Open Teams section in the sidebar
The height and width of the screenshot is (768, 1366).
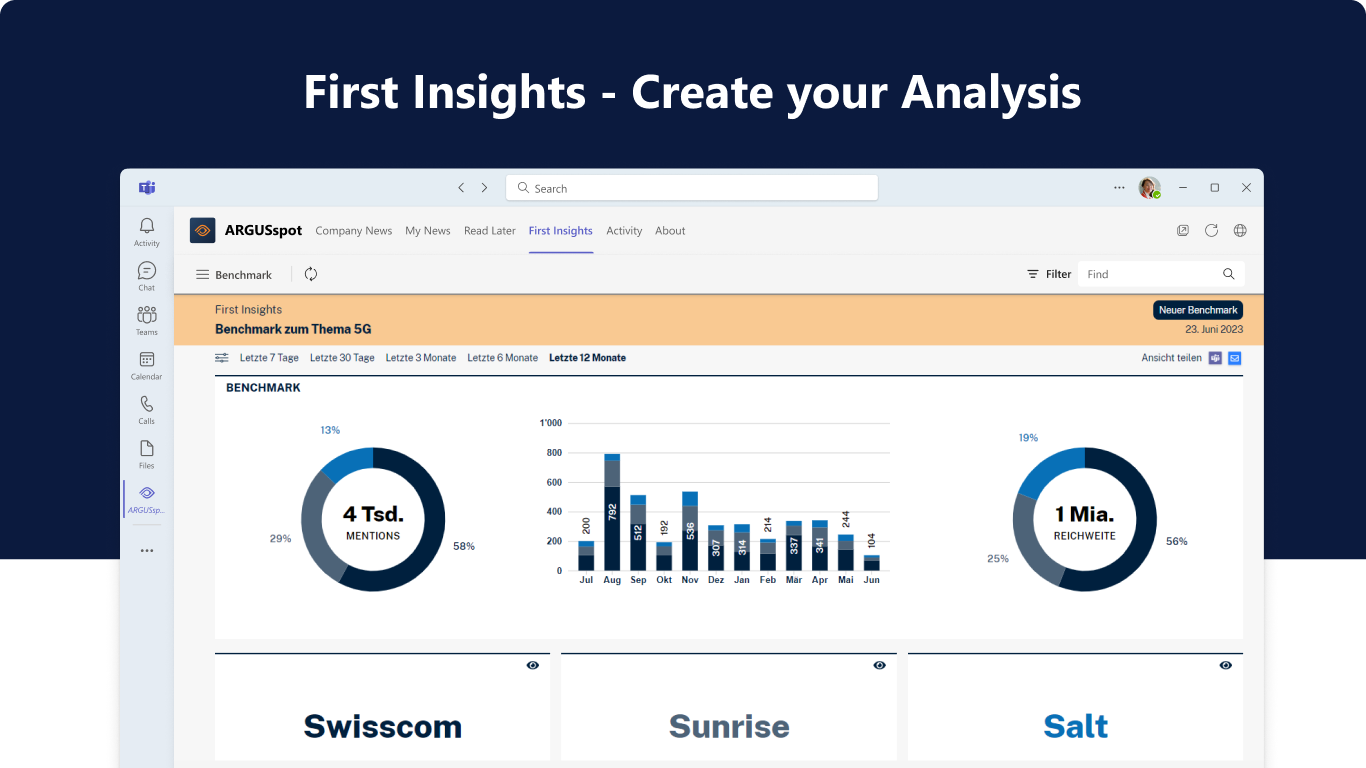pyautogui.click(x=147, y=320)
